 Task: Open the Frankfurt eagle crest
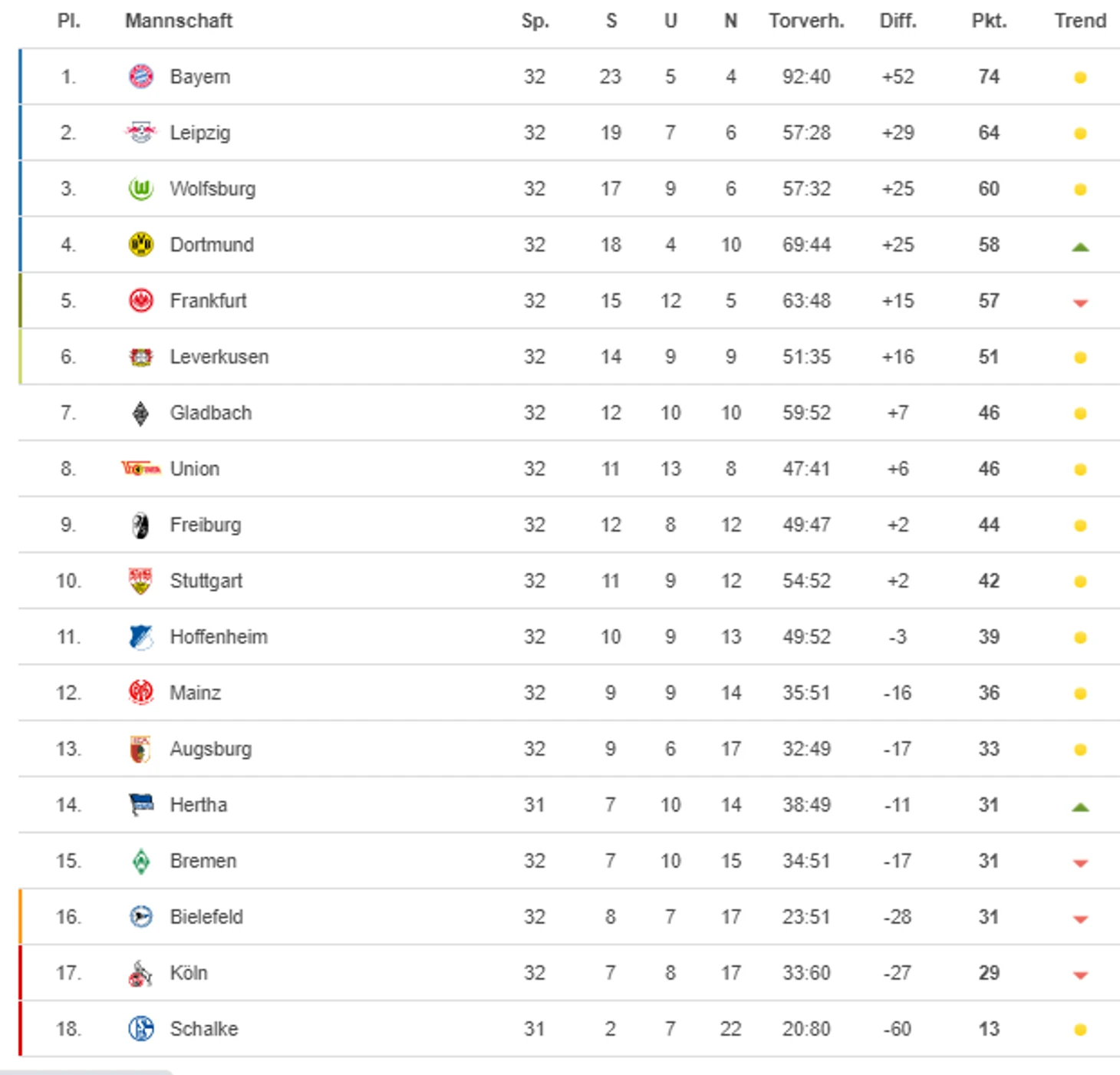(x=141, y=301)
